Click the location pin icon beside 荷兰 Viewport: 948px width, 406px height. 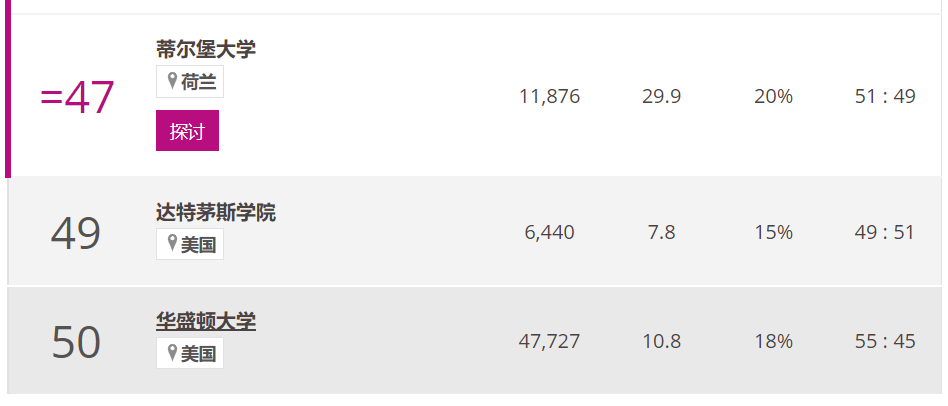[x=172, y=80]
